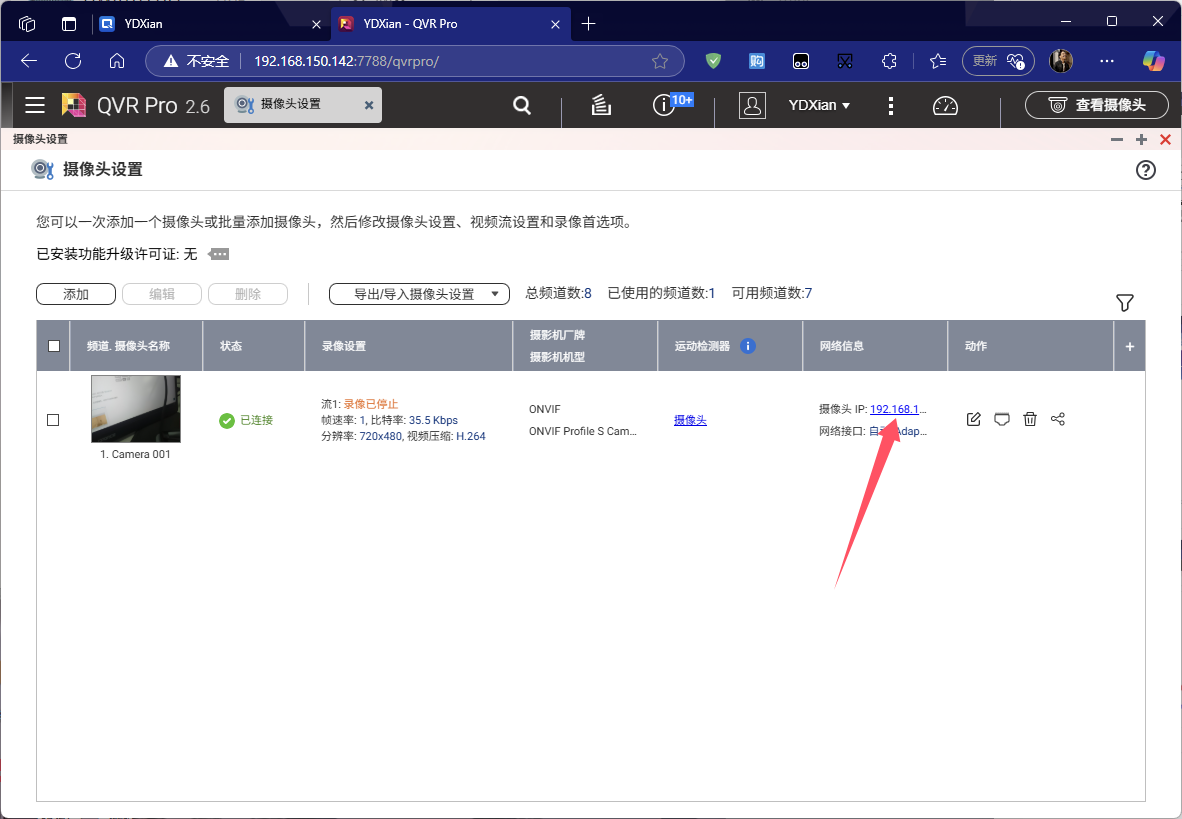Open the QVR Pro hamburger main menu
This screenshot has height=819, width=1182.
pyautogui.click(x=35, y=106)
